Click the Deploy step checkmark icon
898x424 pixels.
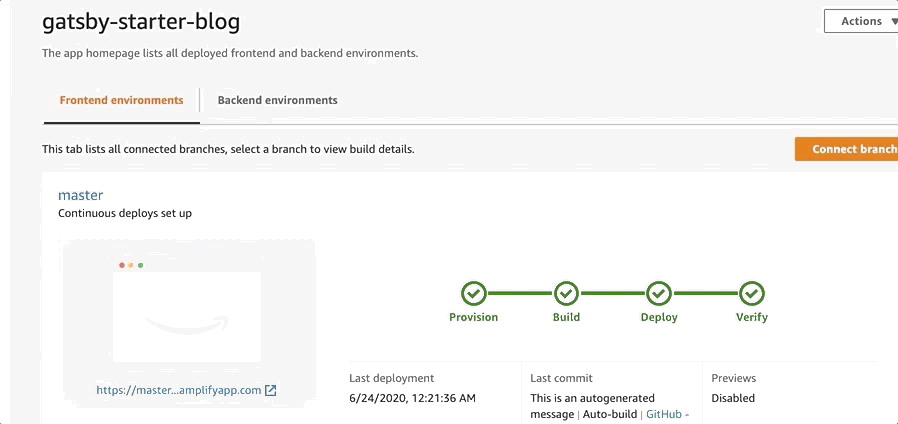coord(659,293)
